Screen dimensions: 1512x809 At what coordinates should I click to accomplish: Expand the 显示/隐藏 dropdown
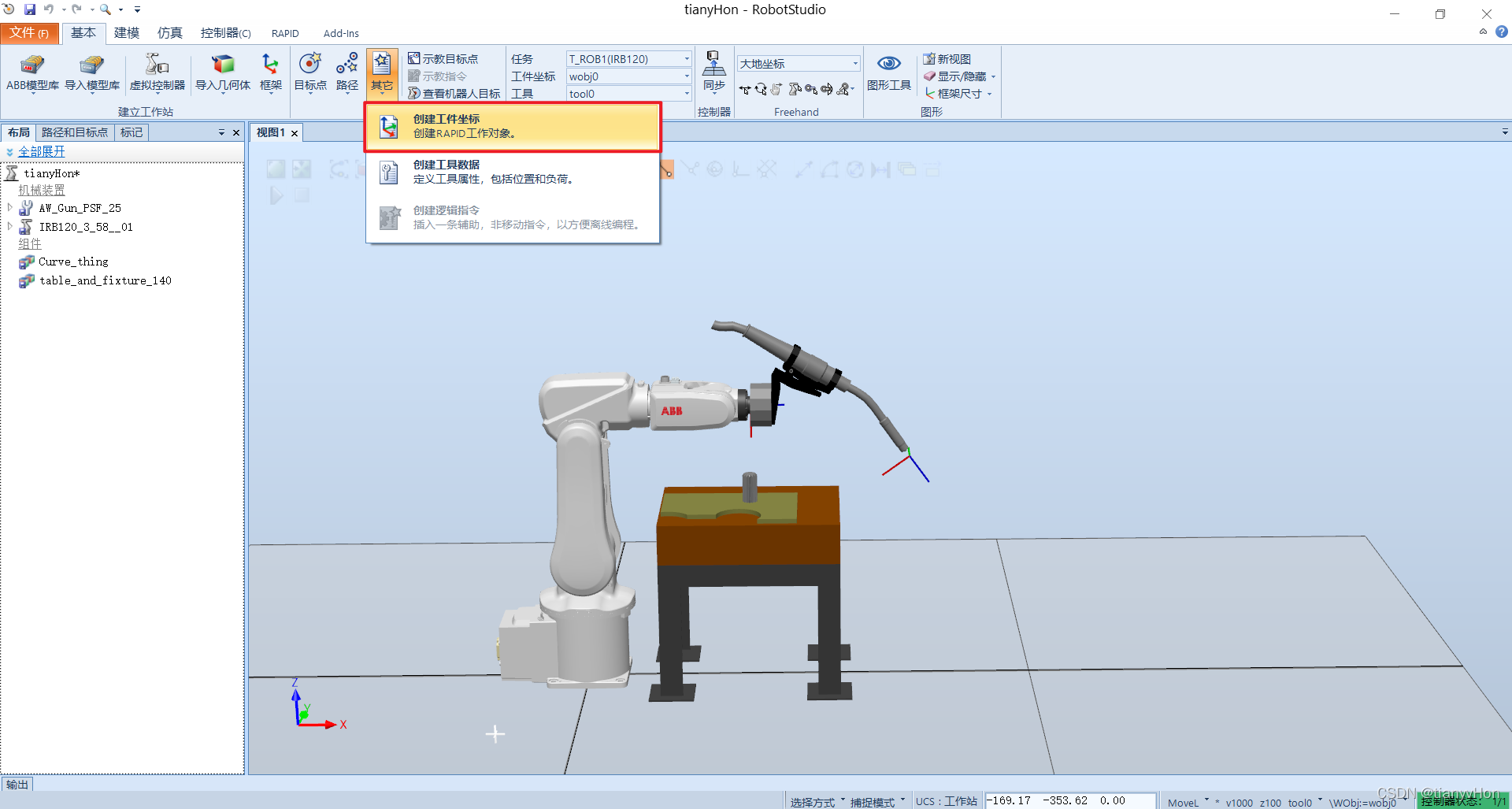(993, 76)
